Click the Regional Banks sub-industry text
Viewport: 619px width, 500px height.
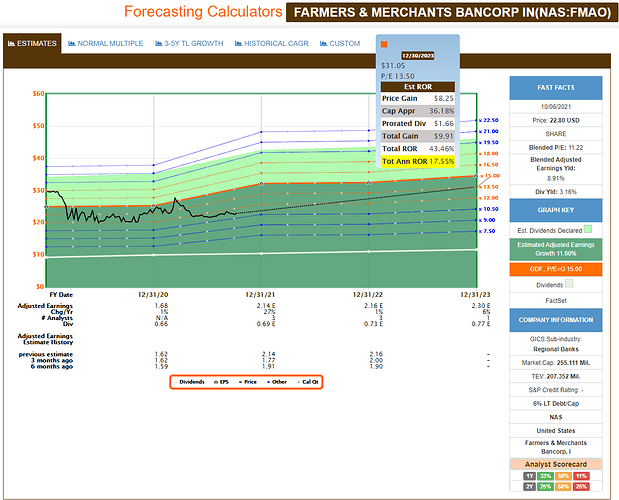[x=556, y=349]
